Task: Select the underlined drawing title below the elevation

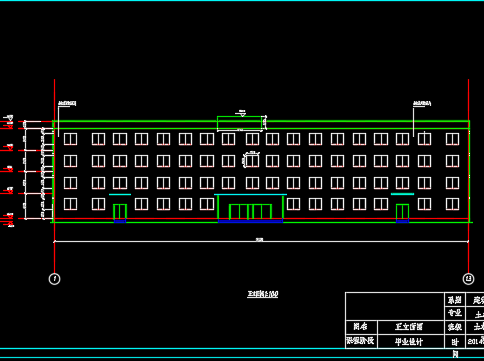Action: click(x=263, y=294)
